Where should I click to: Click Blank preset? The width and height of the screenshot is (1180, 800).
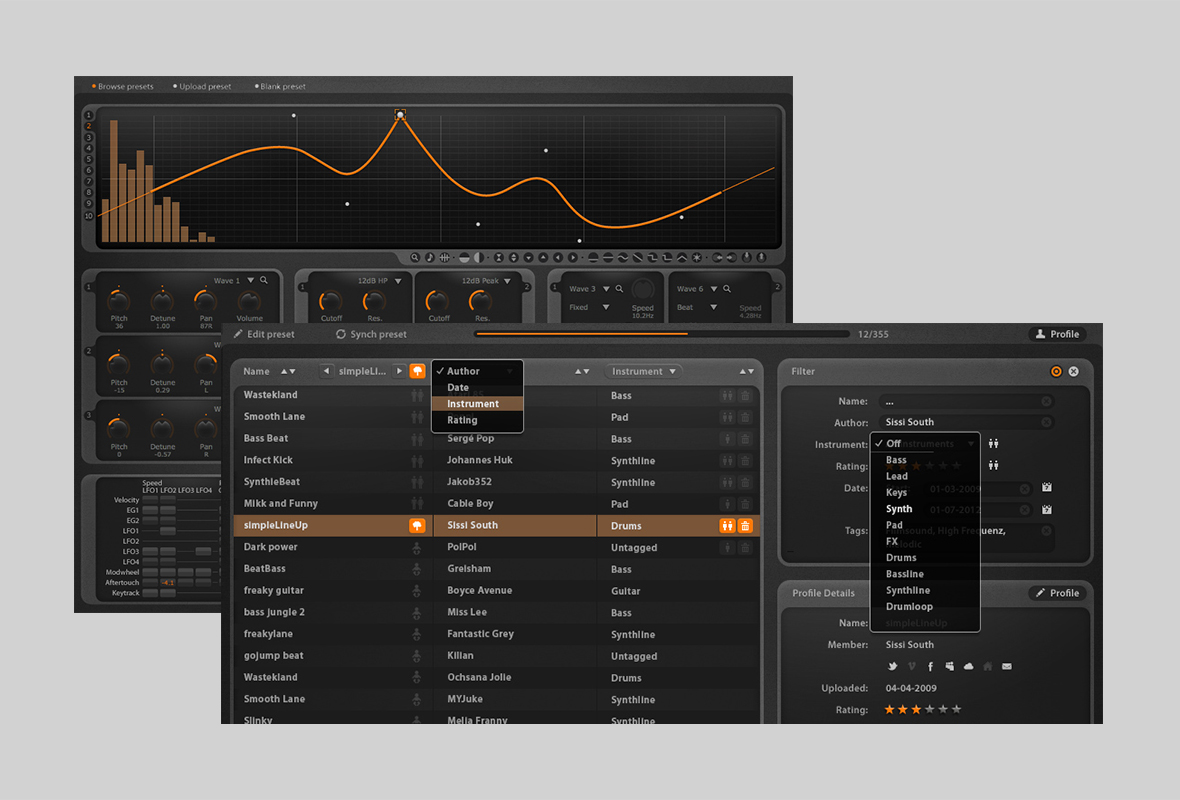pyautogui.click(x=281, y=87)
